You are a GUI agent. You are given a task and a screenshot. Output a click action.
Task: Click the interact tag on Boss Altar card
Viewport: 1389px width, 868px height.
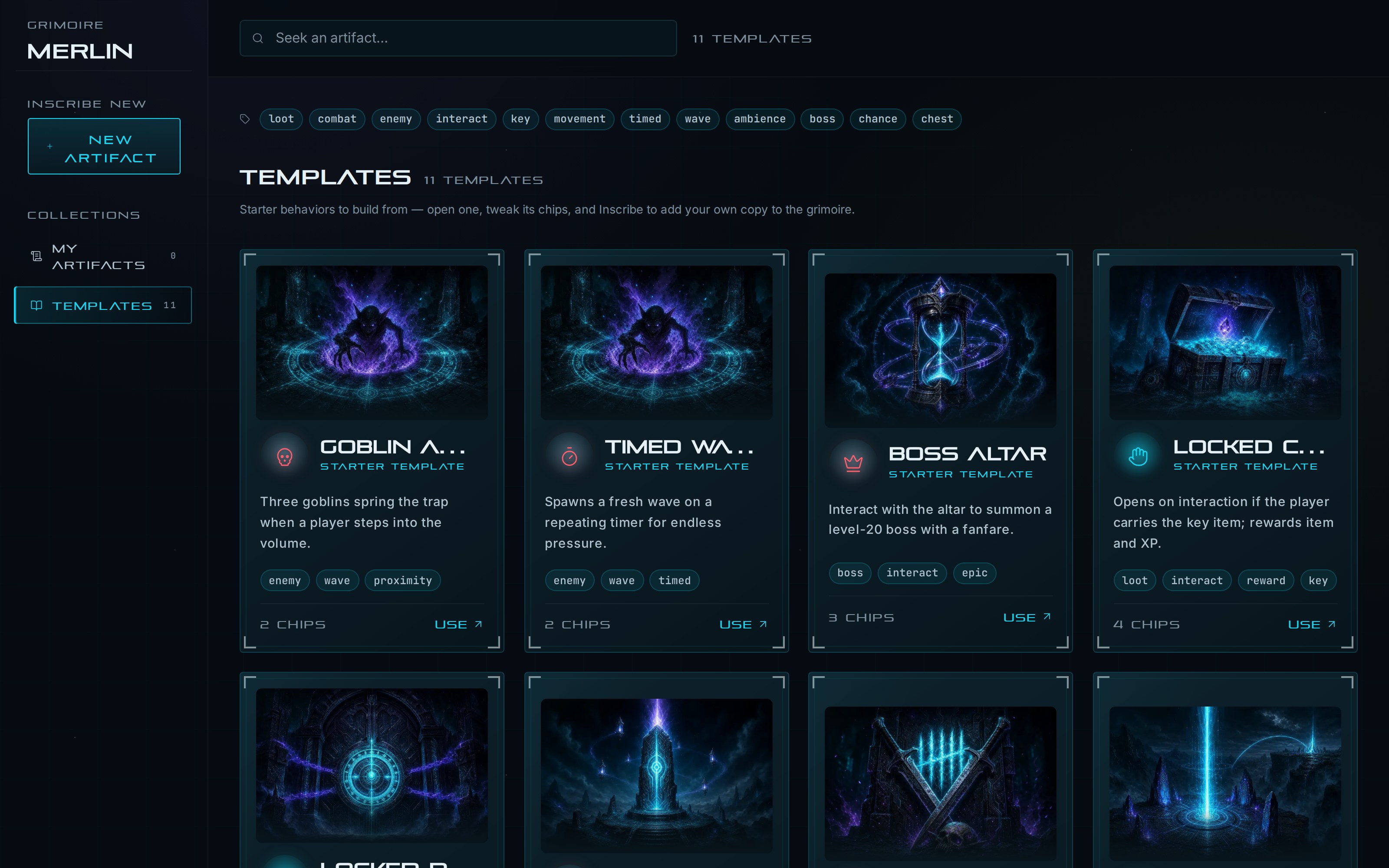(x=912, y=573)
